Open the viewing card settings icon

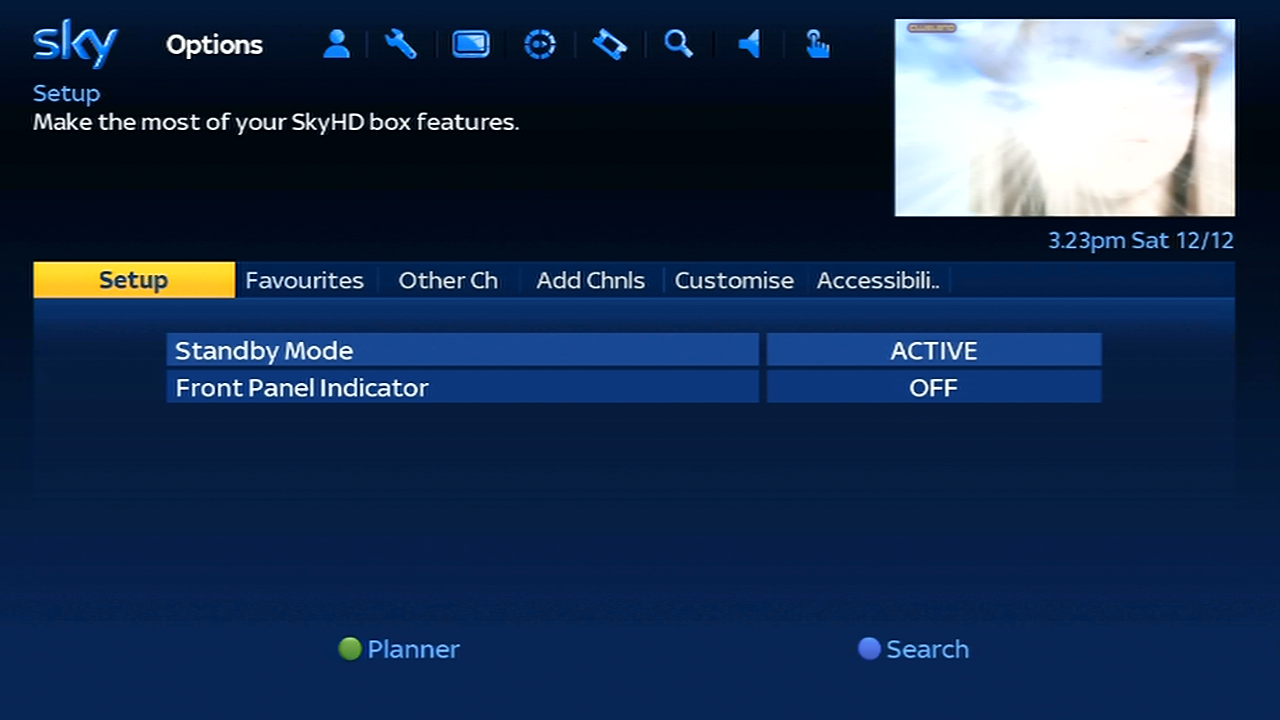click(x=609, y=44)
